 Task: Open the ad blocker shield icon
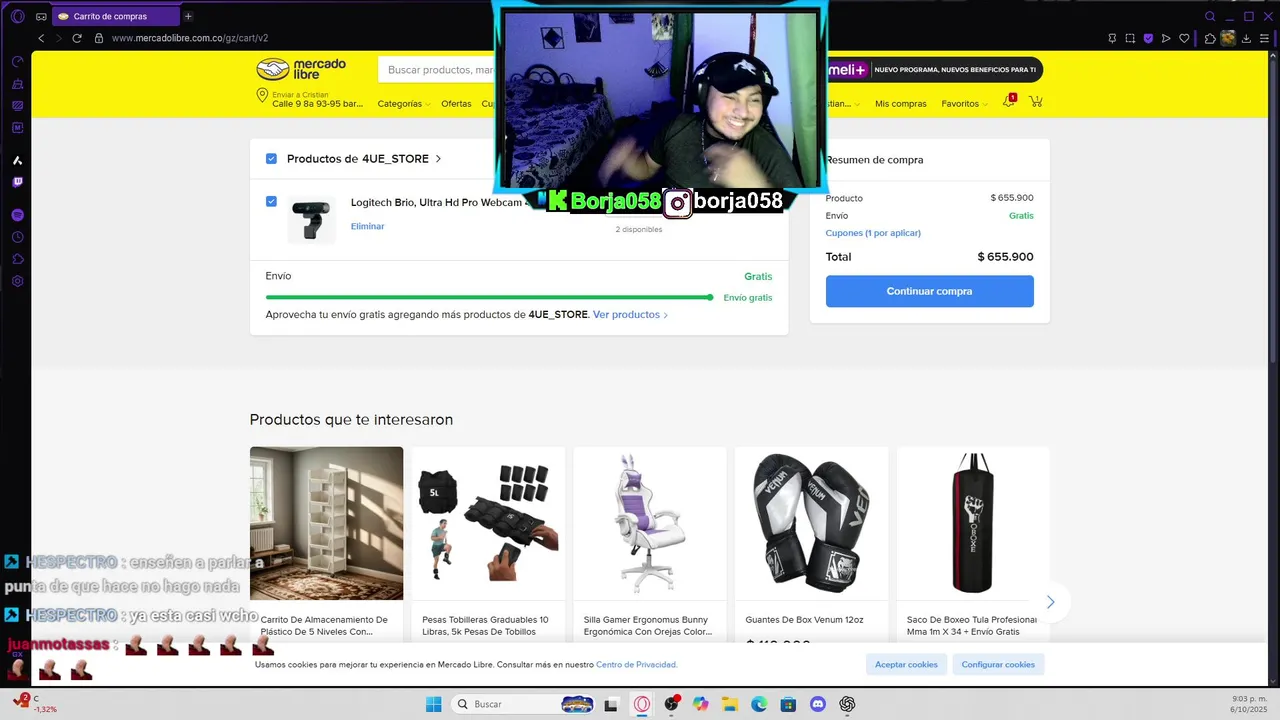click(1148, 38)
